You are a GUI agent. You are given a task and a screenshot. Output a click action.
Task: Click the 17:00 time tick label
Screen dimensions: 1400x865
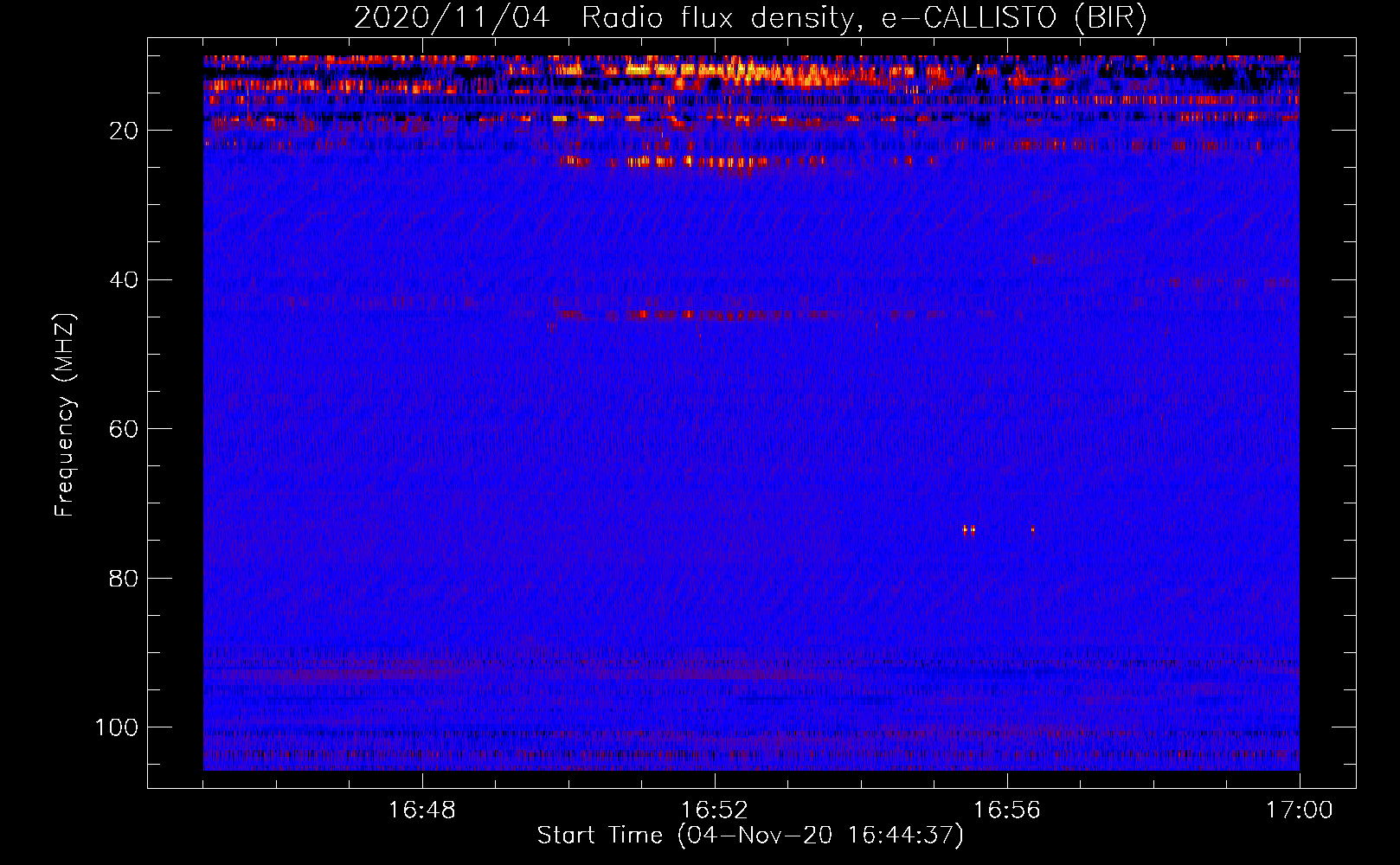(1300, 811)
